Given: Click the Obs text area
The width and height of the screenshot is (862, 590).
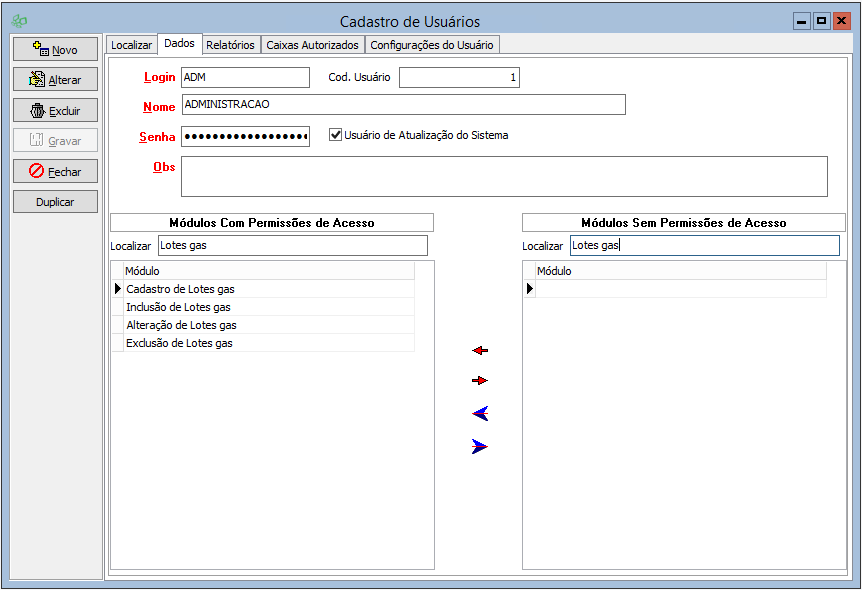Looking at the screenshot, I should 504,176.
